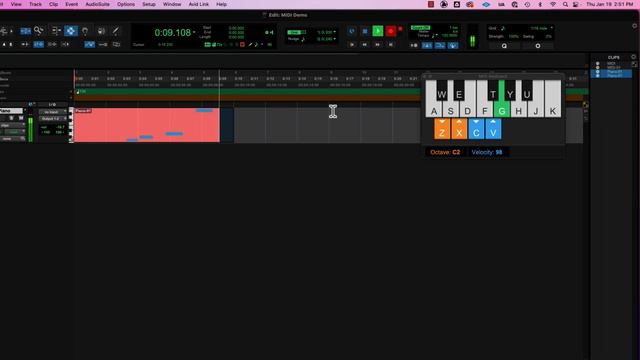The height and width of the screenshot is (360, 640).
Task: Click the red Piano-01 MIDI clip
Action: pos(147,125)
